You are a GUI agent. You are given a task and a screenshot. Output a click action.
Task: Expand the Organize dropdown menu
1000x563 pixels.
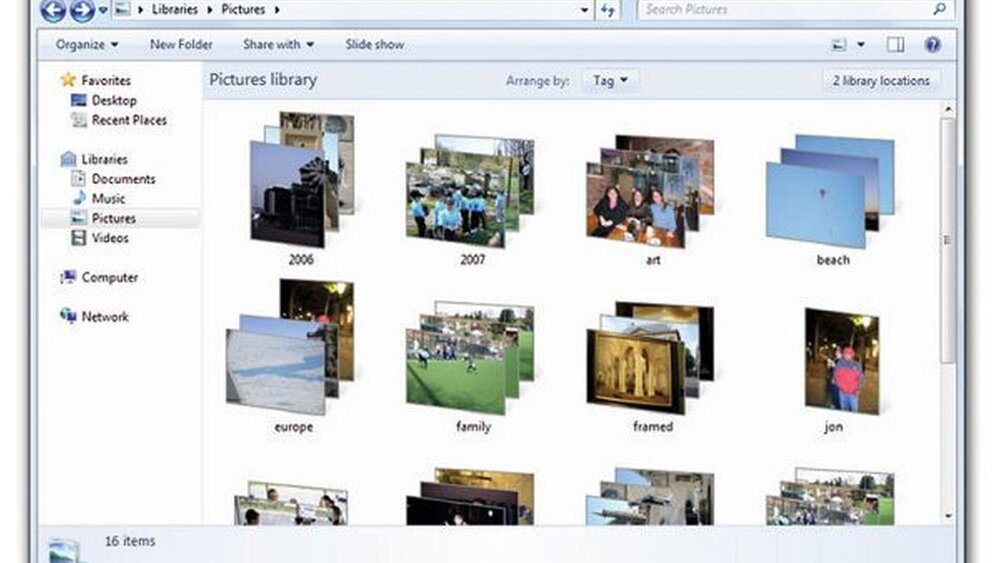[x=87, y=45]
